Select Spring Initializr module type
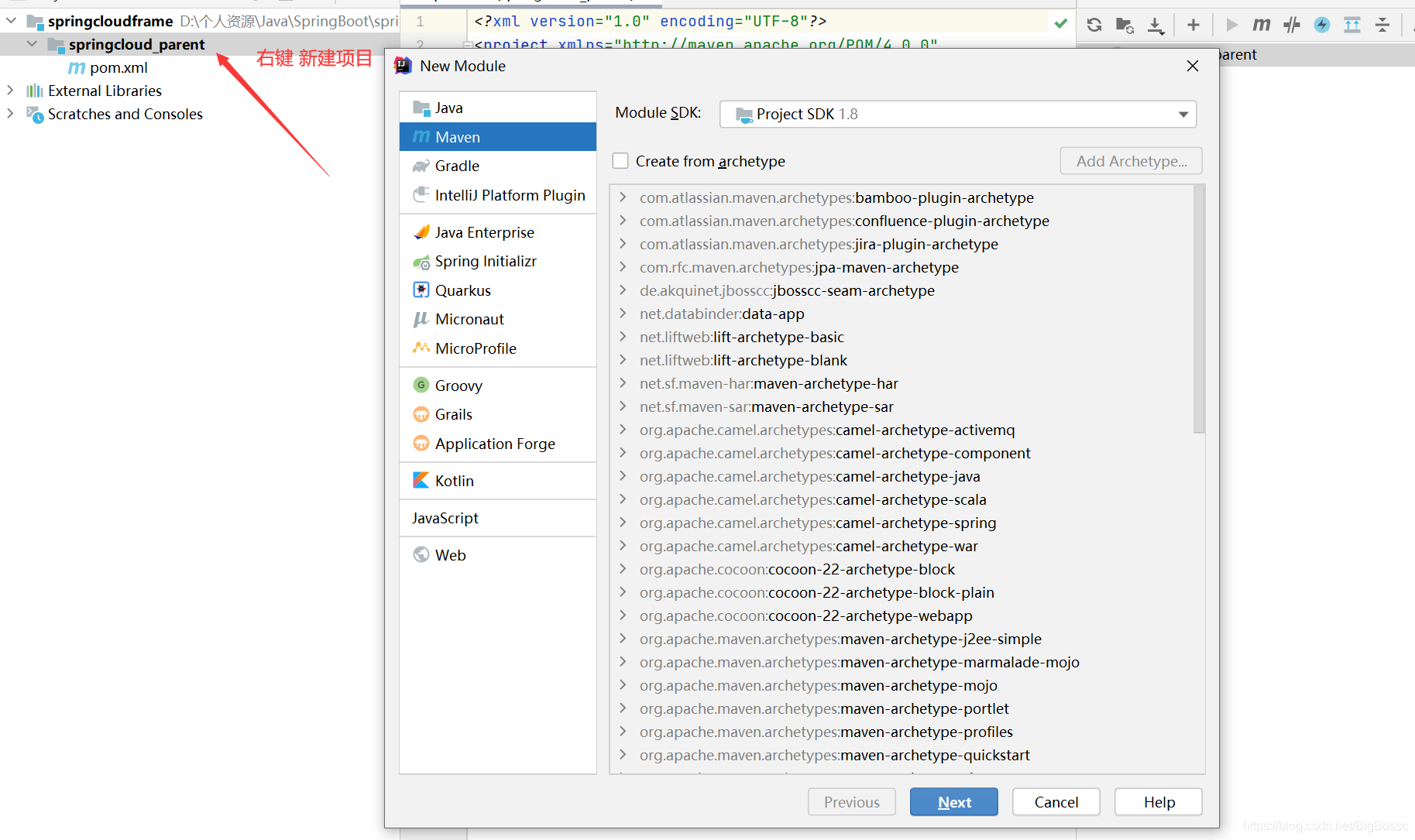Viewport: 1415px width, 840px height. (x=498, y=261)
